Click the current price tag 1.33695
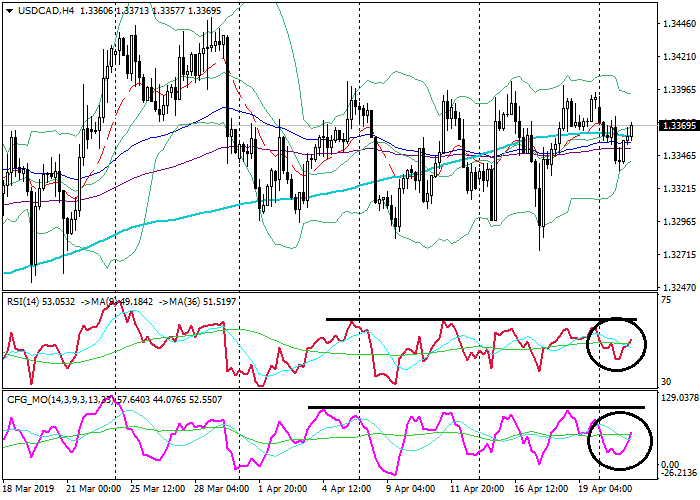Viewport: 700px width, 500px height. (667, 125)
